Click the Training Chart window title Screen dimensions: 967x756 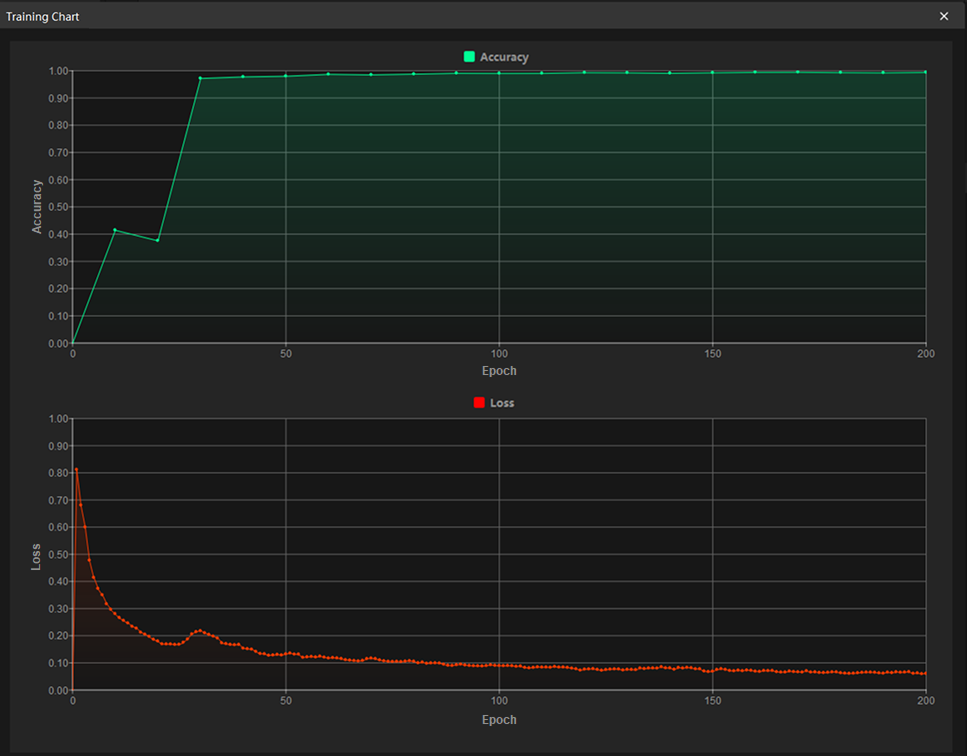(x=43, y=17)
